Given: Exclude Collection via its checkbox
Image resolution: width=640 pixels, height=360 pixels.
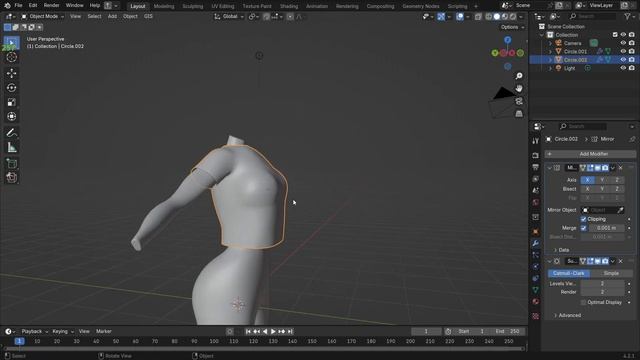Looking at the screenshot, I should [x=615, y=35].
